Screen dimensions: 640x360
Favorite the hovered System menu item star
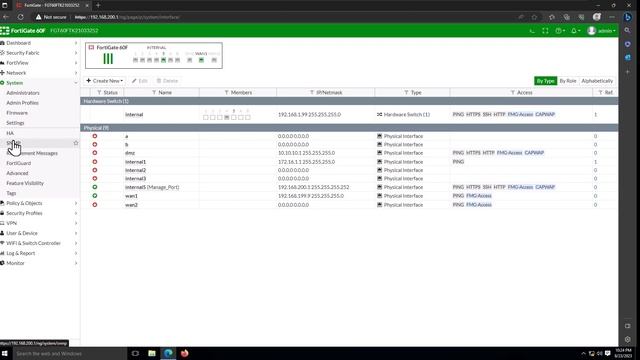(x=76, y=143)
